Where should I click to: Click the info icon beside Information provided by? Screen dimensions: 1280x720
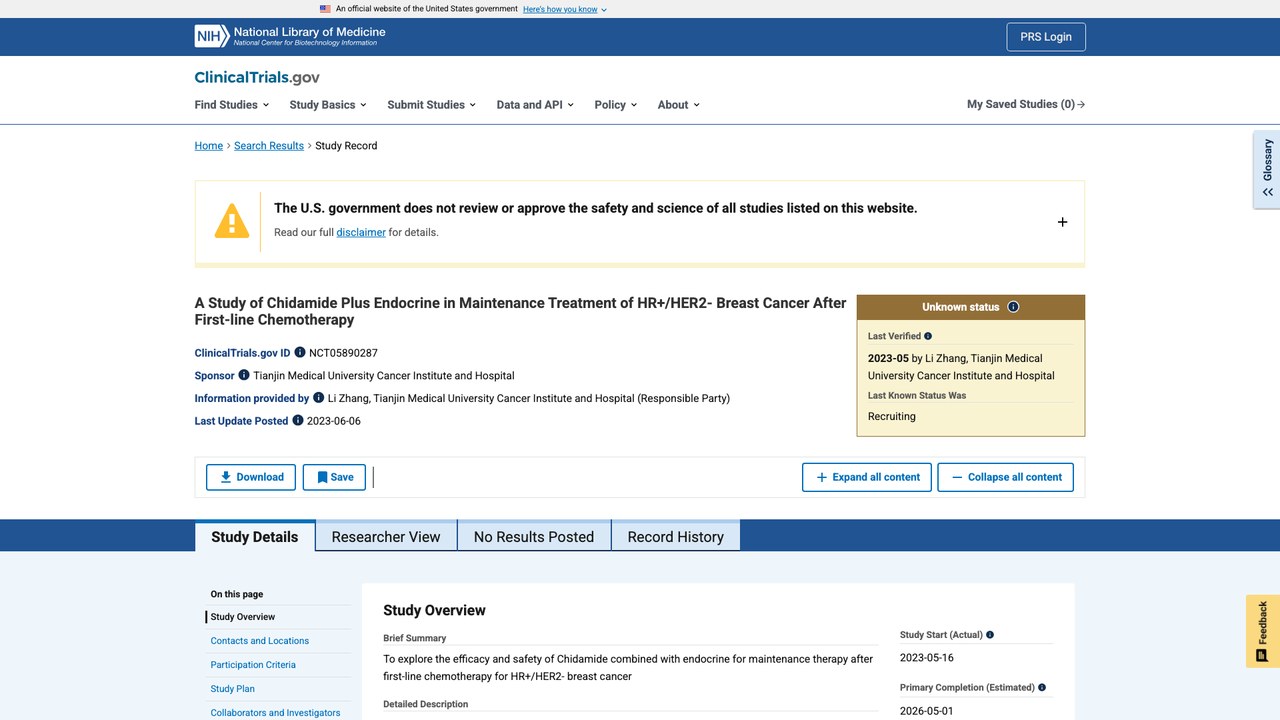point(319,398)
